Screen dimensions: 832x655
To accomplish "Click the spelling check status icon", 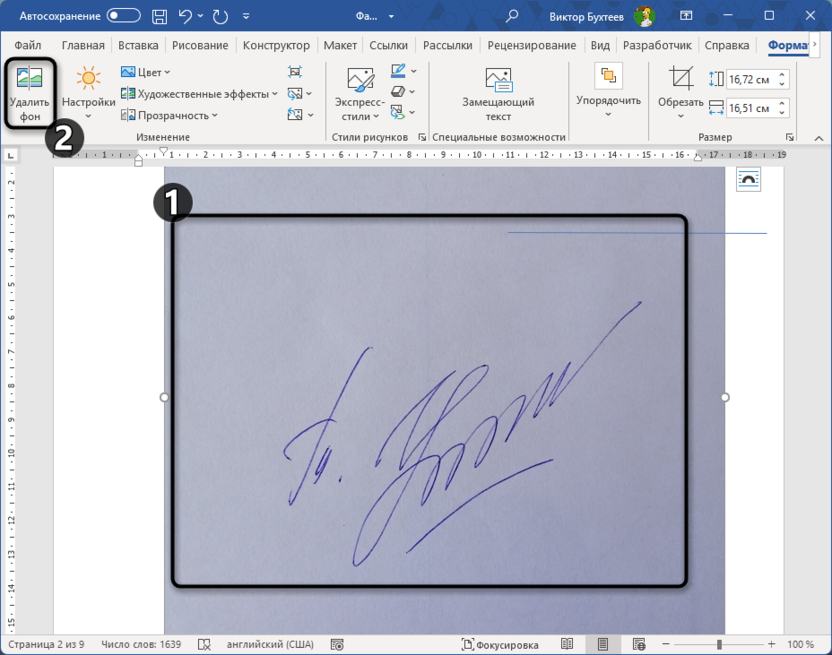I will pos(204,644).
